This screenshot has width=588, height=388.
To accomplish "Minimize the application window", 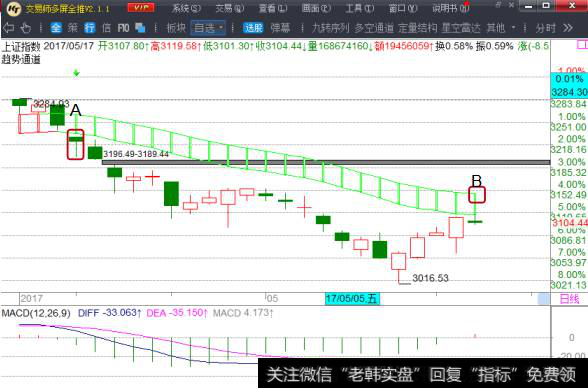I will point(528,6).
